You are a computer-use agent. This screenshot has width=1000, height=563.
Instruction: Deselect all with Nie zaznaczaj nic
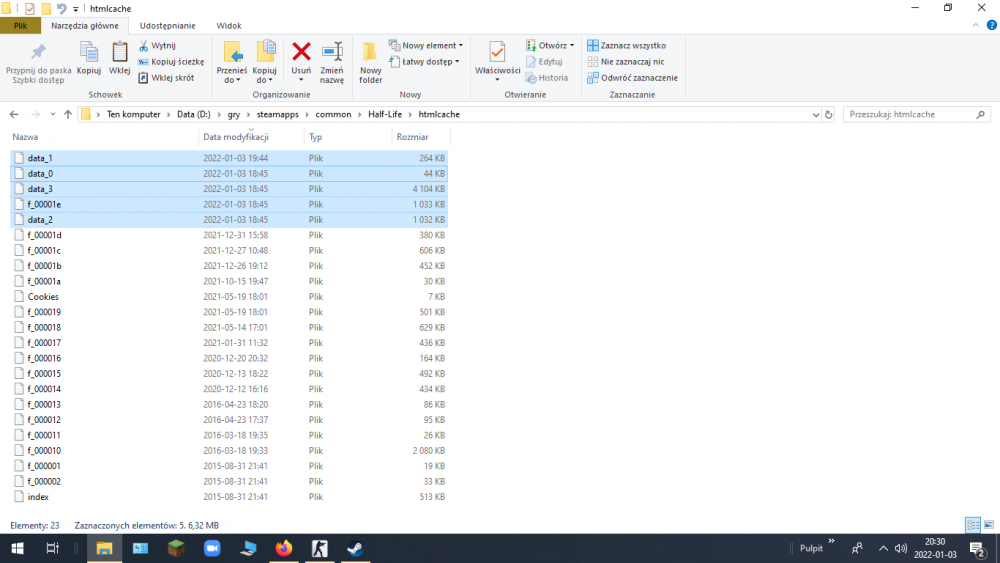pyautogui.click(x=626, y=61)
